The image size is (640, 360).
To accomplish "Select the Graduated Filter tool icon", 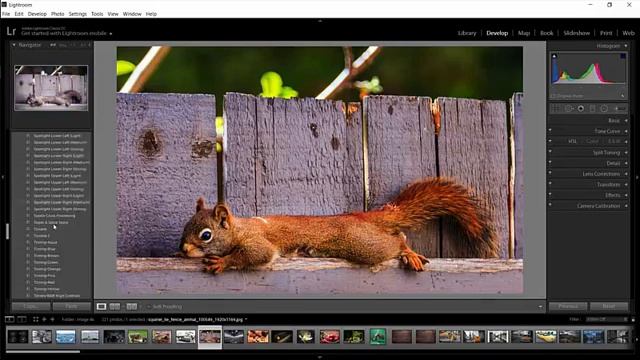I will point(592,109).
